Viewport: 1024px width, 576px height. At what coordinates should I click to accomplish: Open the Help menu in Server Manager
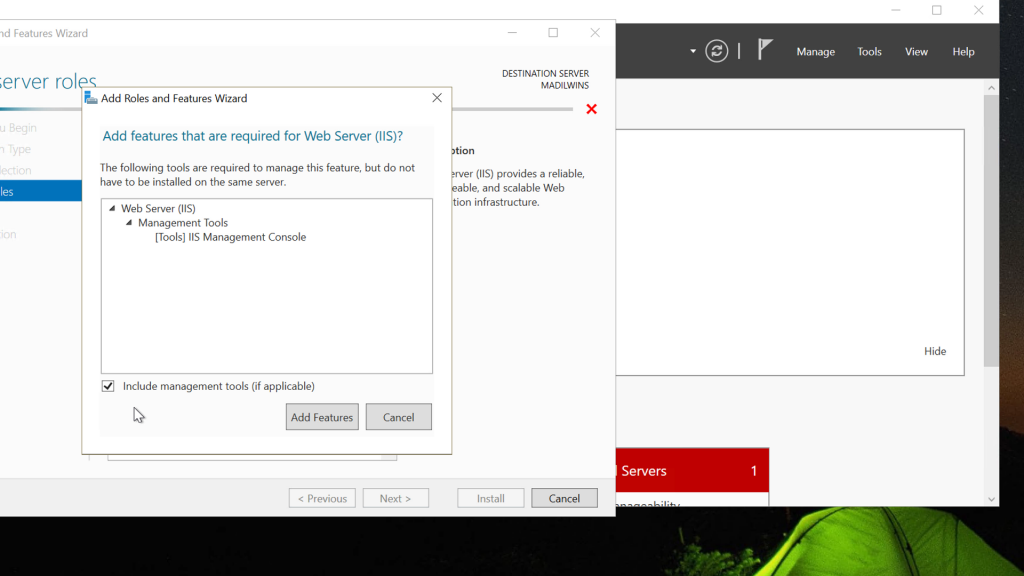coord(963,52)
